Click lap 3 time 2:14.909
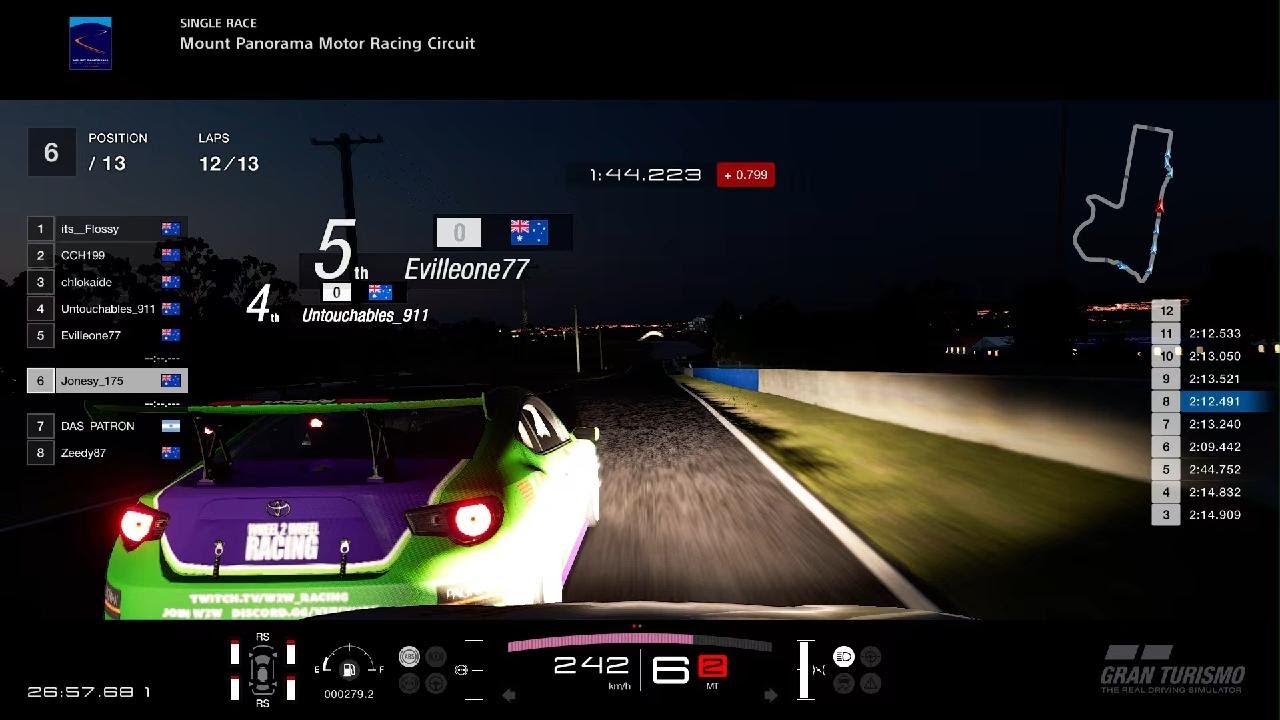 1215,515
